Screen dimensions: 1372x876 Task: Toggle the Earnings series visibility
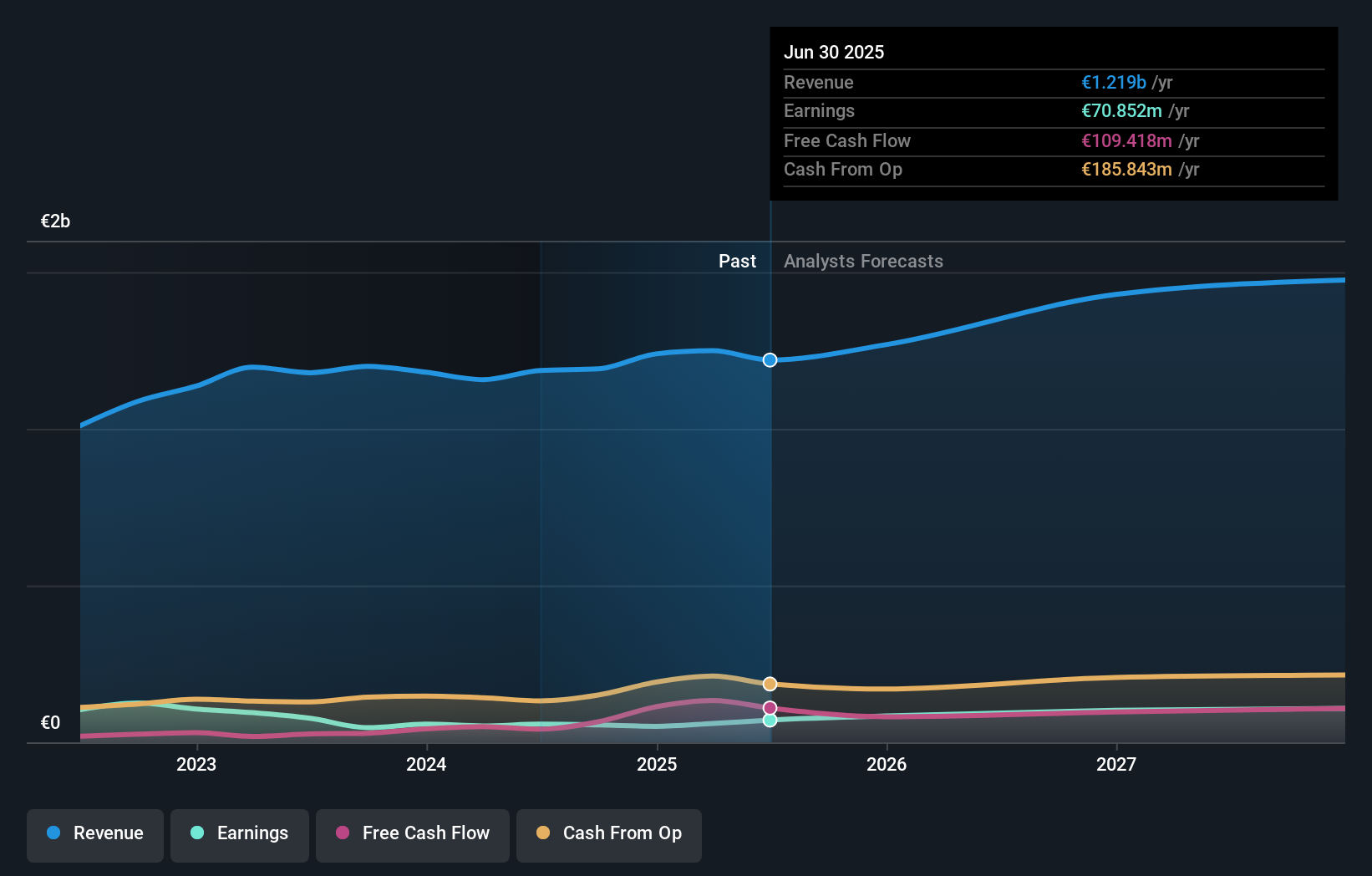(x=240, y=833)
